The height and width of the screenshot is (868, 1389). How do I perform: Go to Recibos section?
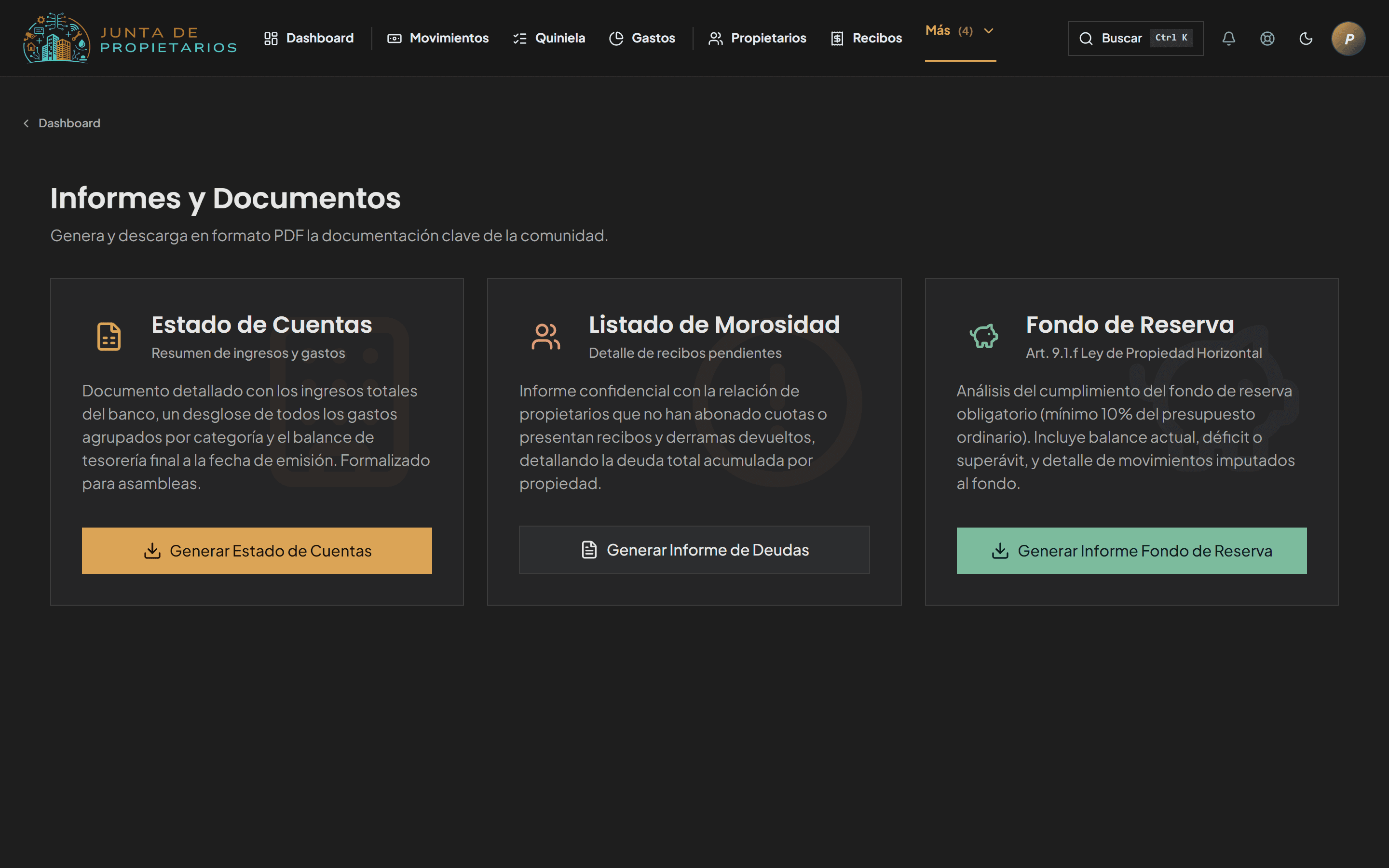(867, 38)
